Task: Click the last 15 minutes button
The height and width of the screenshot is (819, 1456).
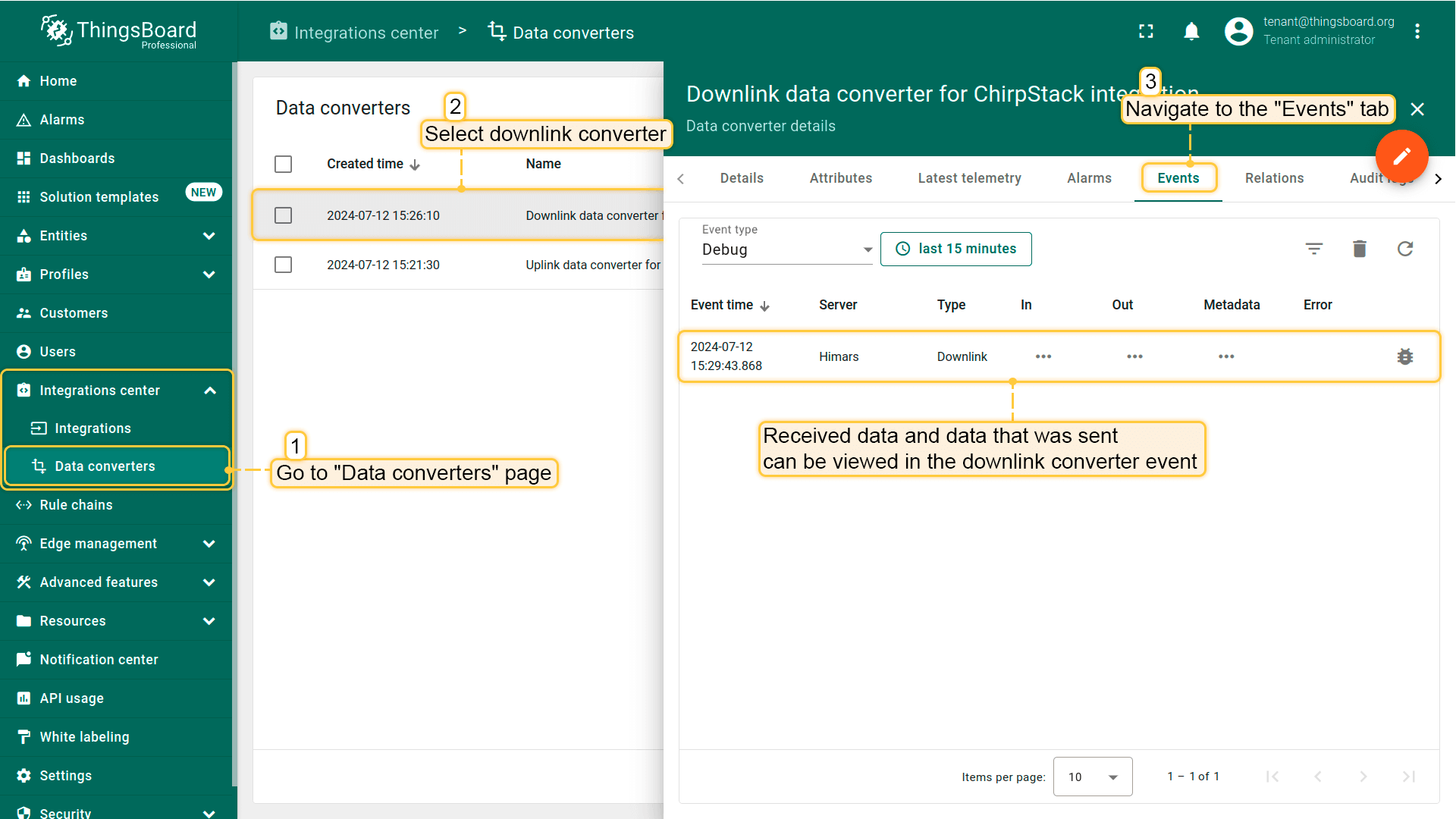Action: click(x=955, y=249)
